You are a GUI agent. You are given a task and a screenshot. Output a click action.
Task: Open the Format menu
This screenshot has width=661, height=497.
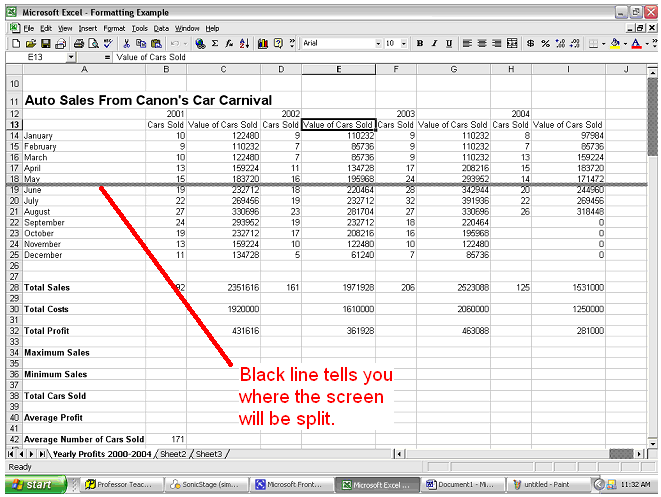click(114, 29)
